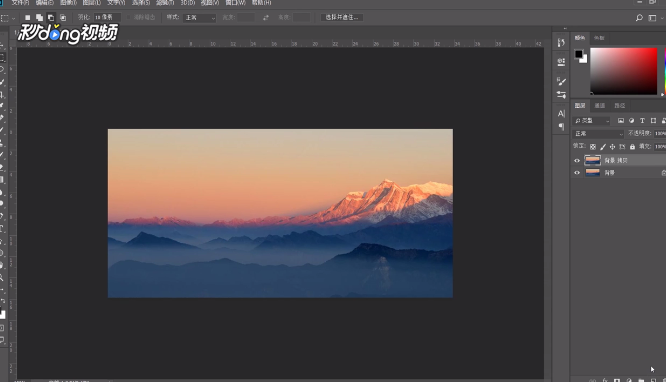
Task: Toggle lock image pixels brush icon
Action: [x=603, y=147]
